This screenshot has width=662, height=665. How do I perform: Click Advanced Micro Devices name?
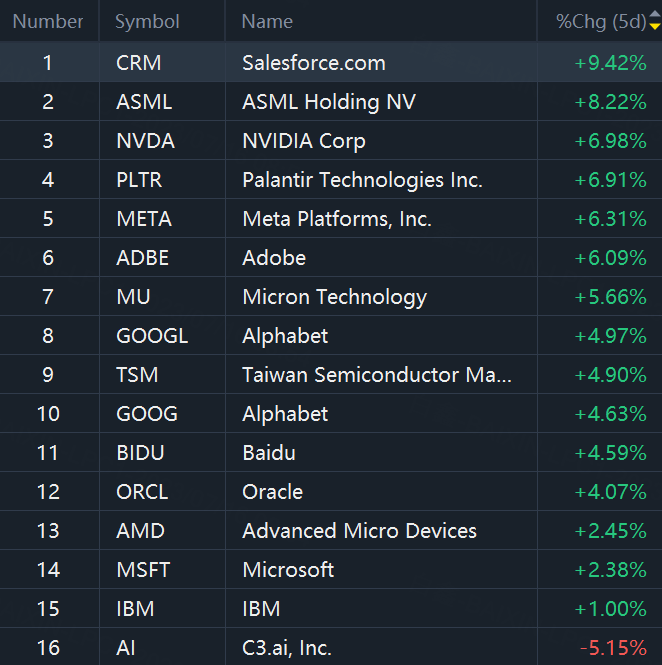click(x=359, y=531)
